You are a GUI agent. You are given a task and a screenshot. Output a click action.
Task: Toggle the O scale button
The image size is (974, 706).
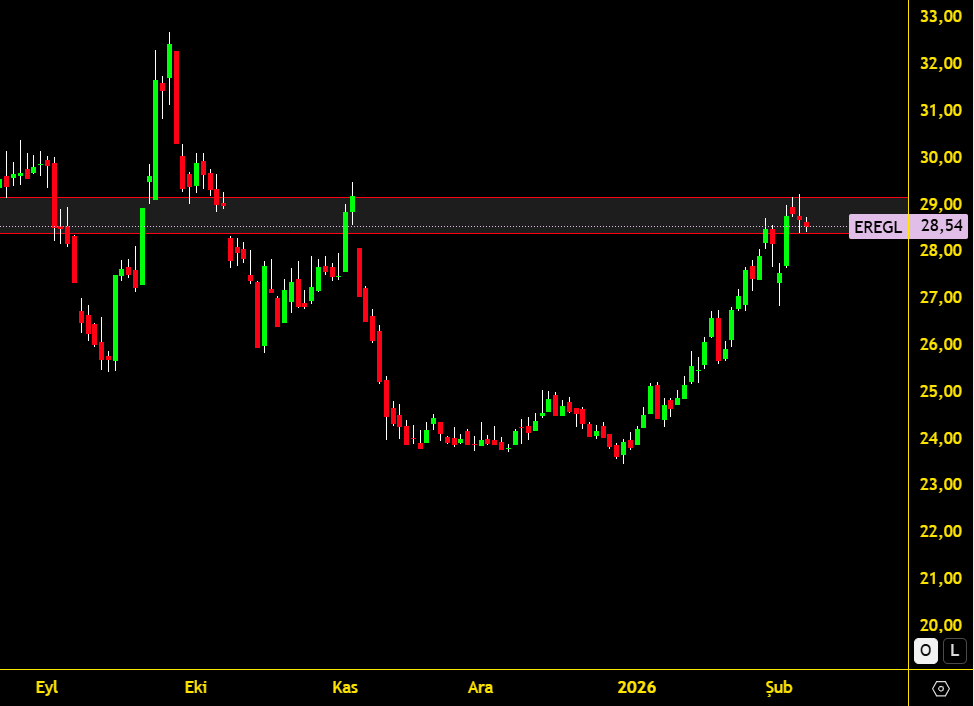[926, 651]
